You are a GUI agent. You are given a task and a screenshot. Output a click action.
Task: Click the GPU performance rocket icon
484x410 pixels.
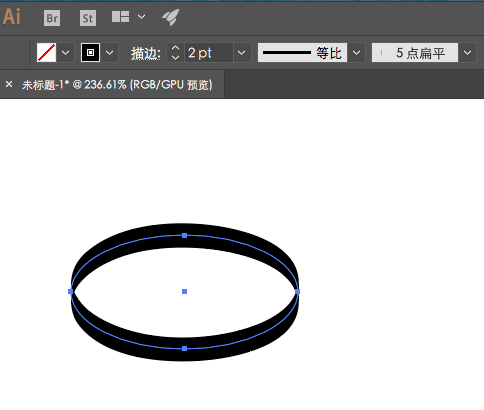click(x=171, y=17)
